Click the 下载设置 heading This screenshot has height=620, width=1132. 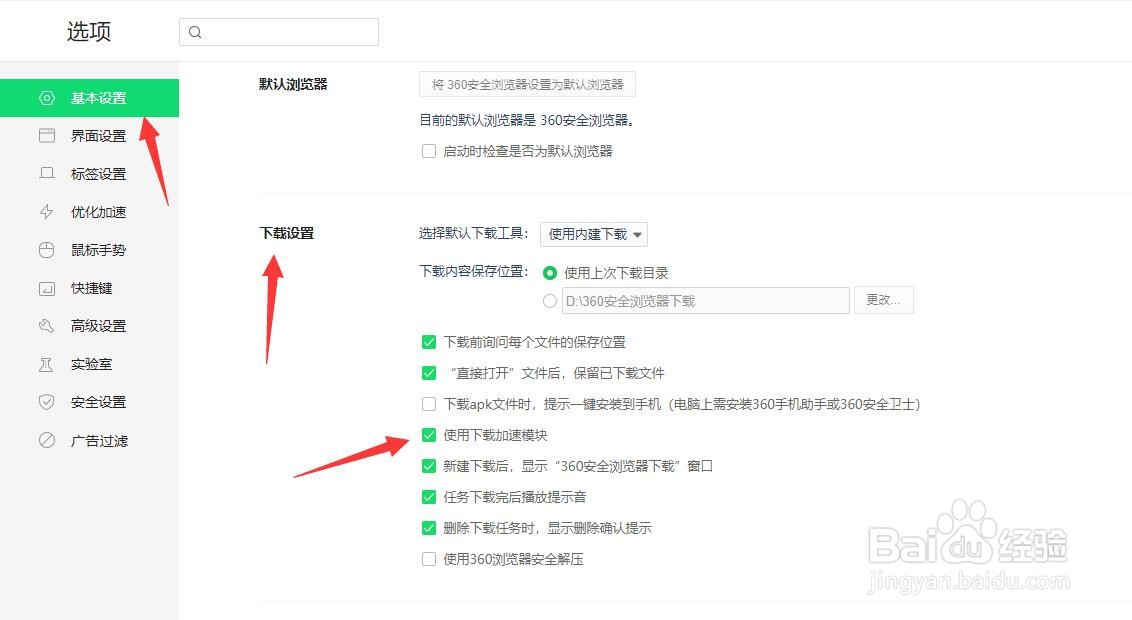(287, 233)
